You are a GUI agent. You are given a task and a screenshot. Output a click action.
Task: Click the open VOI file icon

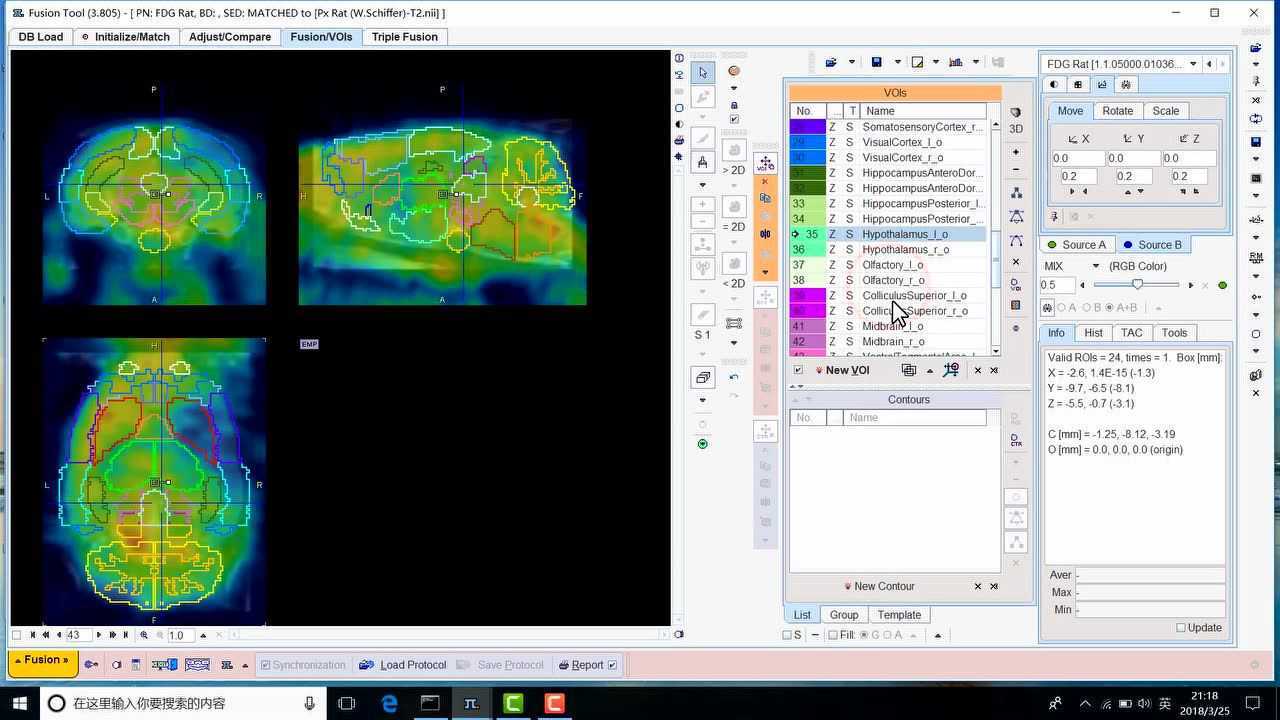click(831, 62)
